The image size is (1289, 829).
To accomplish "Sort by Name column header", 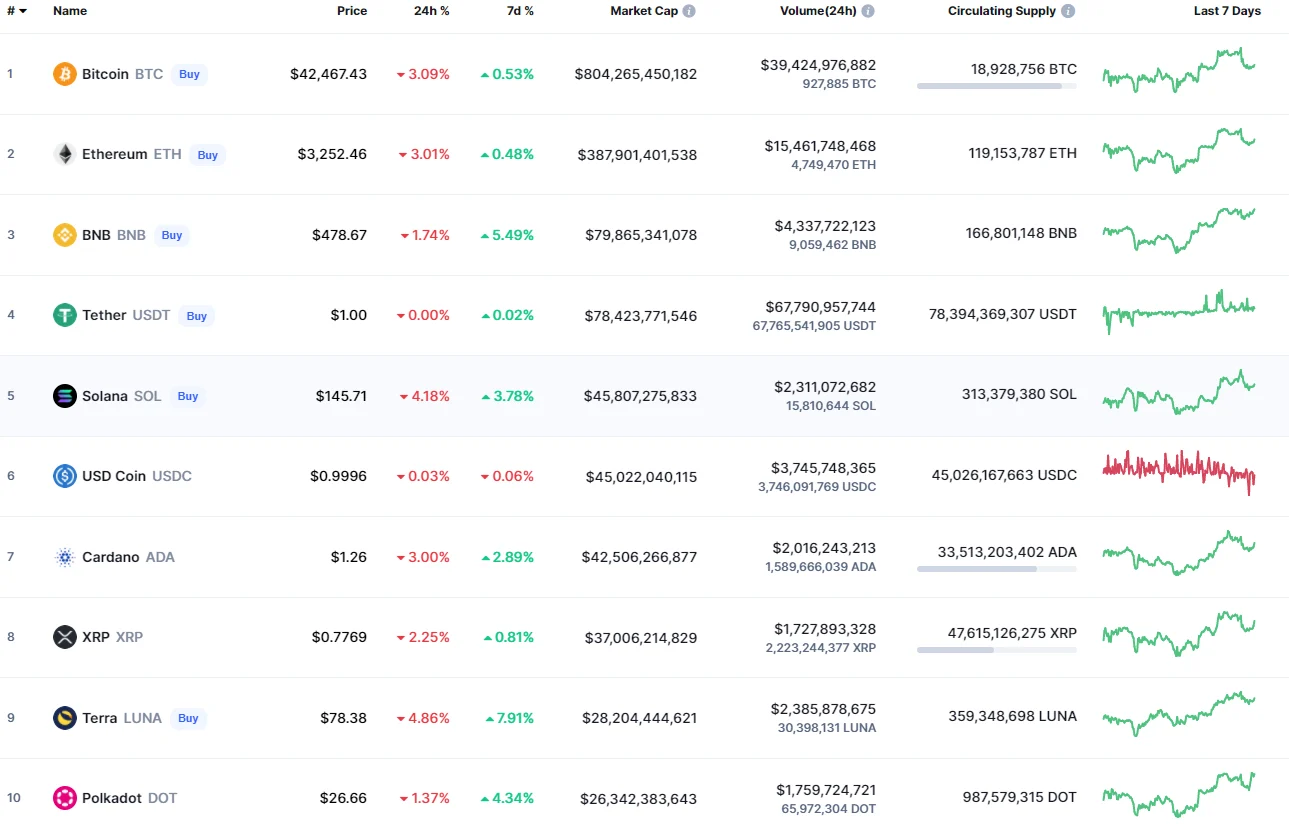I will pyautogui.click(x=70, y=11).
